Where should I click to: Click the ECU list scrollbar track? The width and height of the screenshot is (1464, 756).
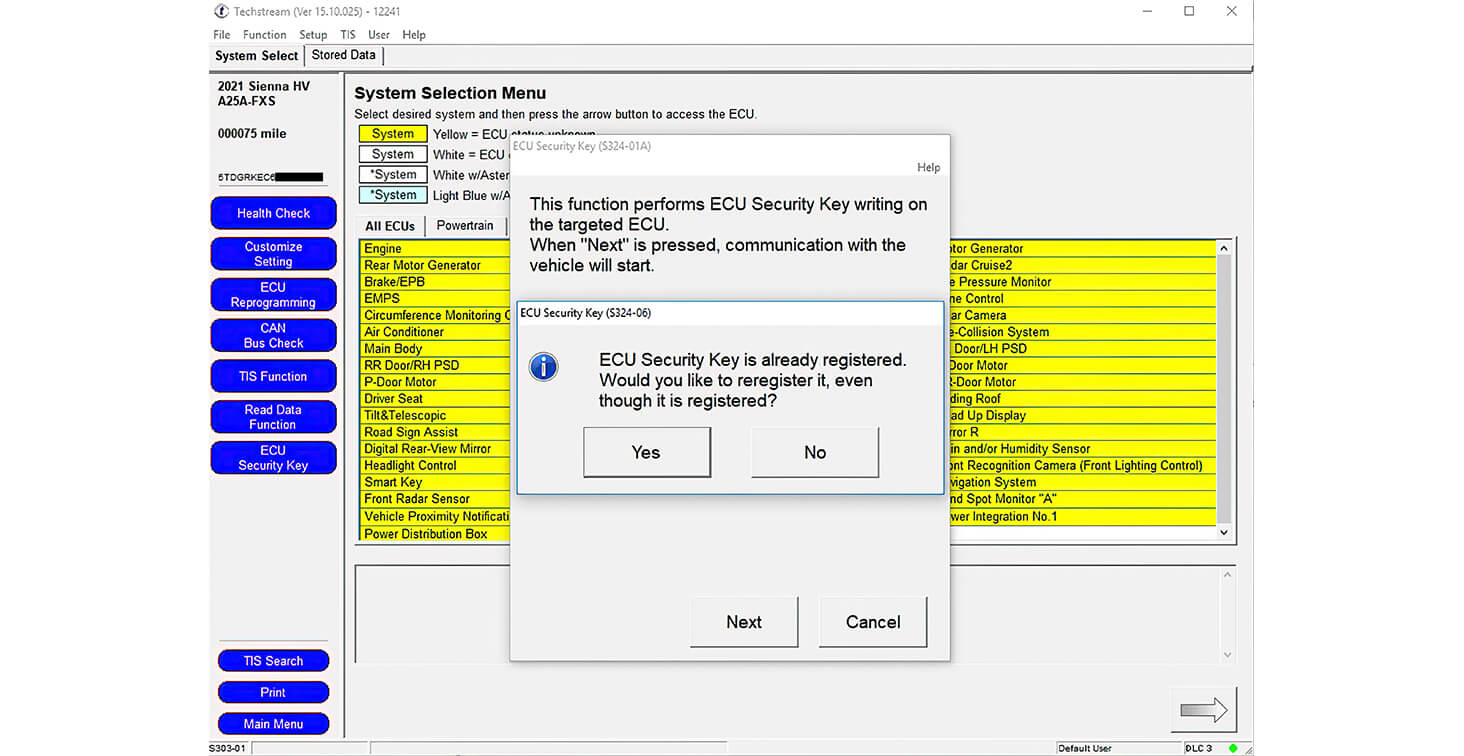[1224, 390]
